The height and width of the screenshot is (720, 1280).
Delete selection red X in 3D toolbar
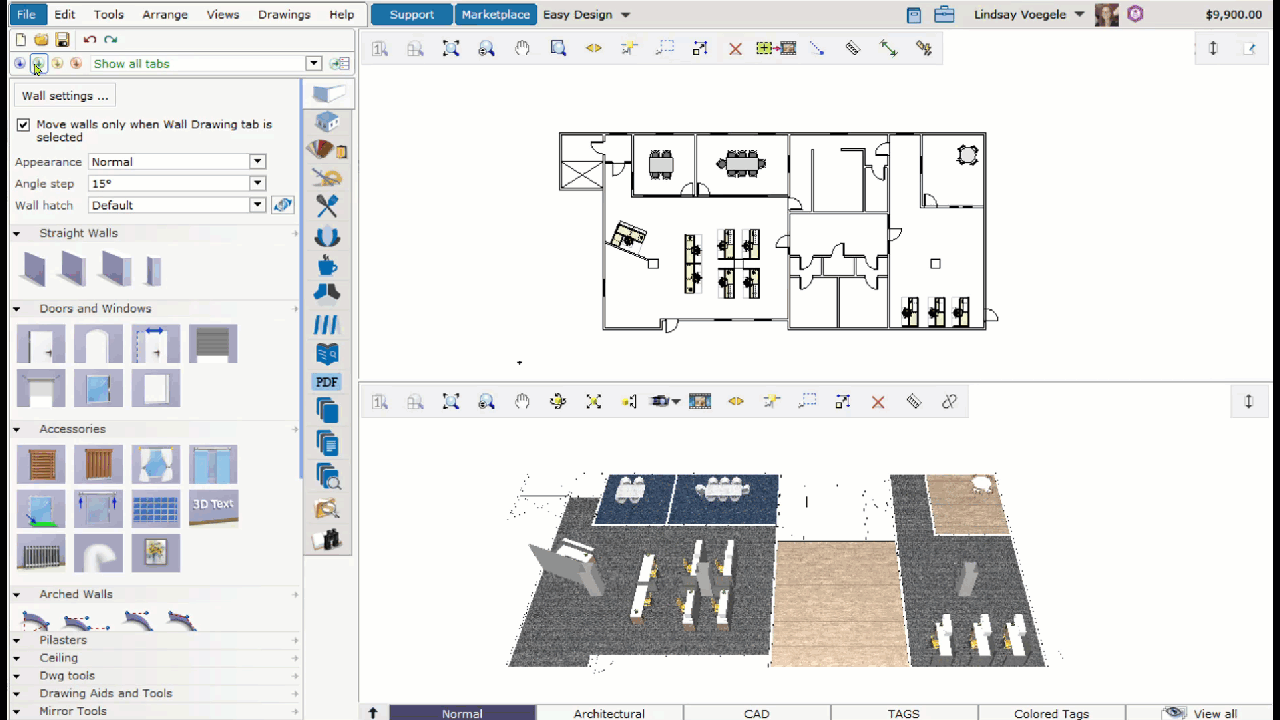pos(878,401)
